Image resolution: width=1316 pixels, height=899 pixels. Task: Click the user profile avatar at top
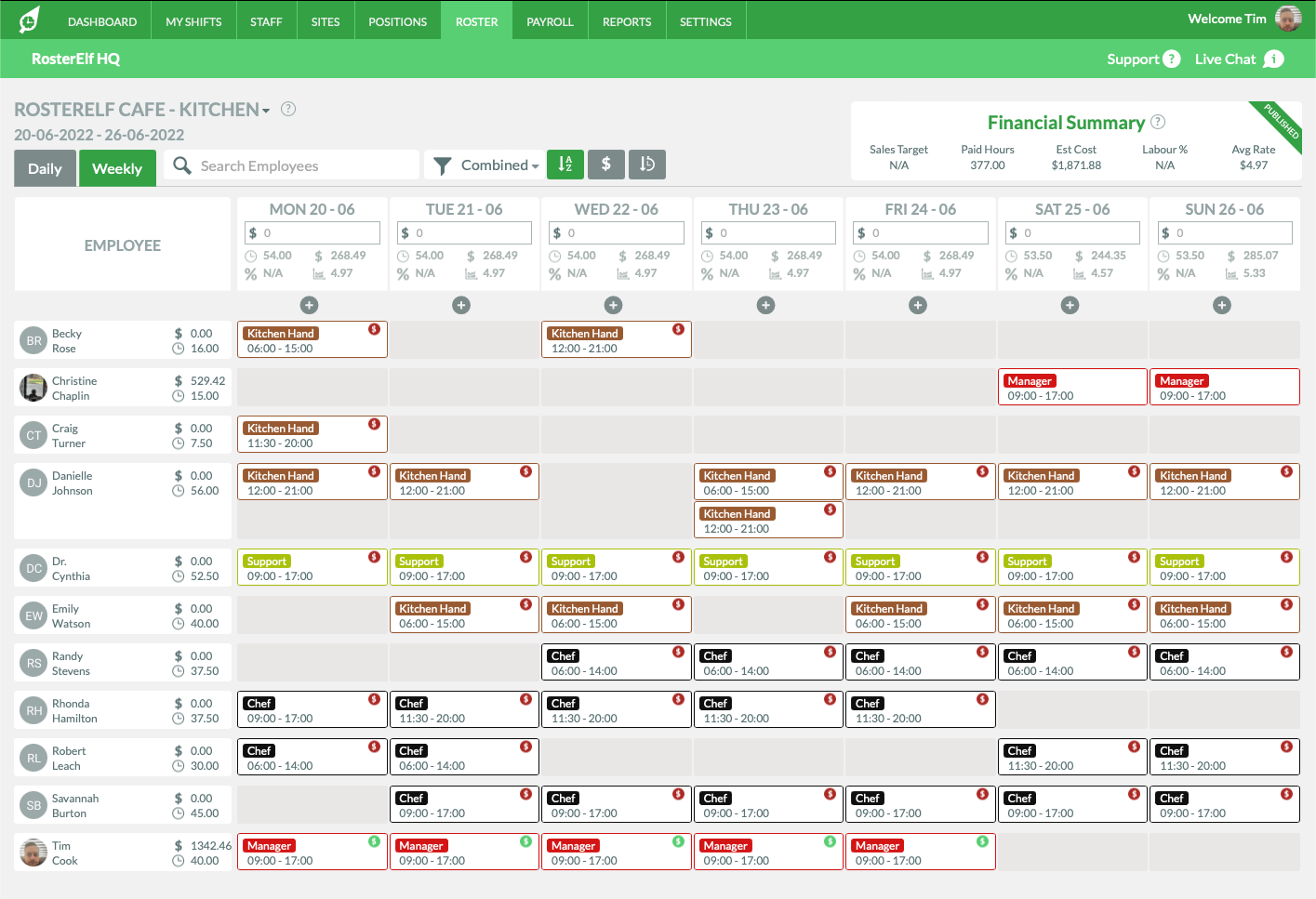click(x=1288, y=19)
